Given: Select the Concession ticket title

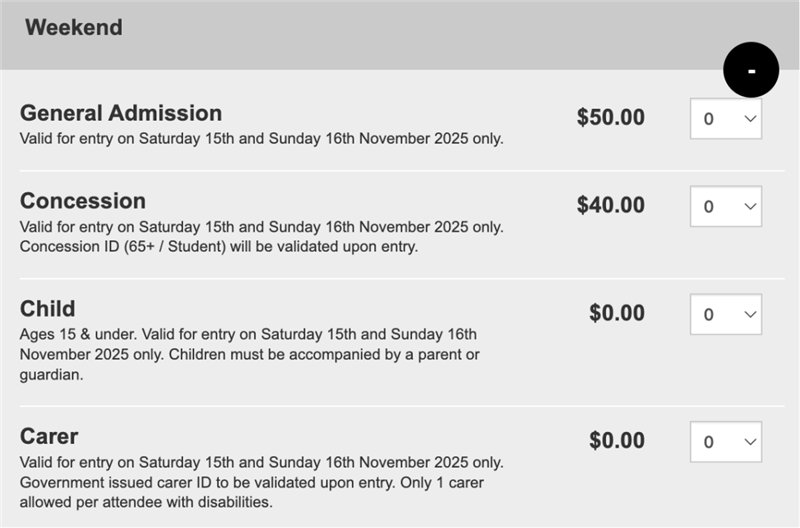Looking at the screenshot, I should [83, 200].
